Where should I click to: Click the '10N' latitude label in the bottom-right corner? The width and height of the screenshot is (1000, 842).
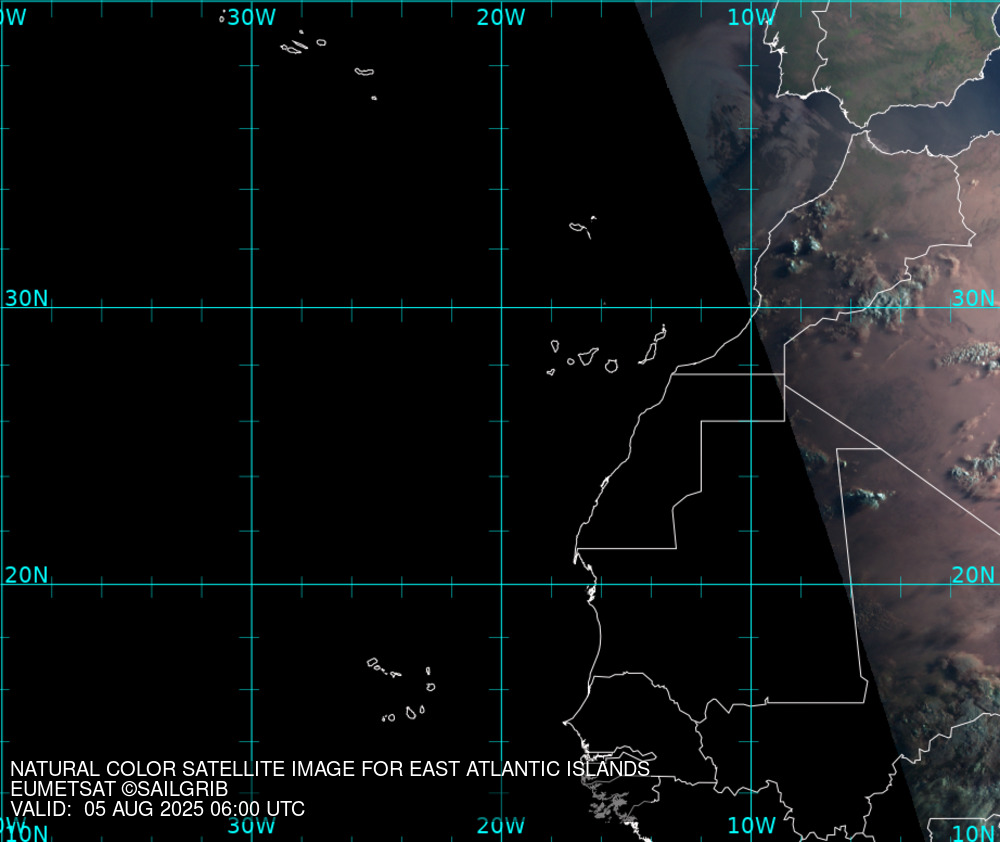(973, 832)
